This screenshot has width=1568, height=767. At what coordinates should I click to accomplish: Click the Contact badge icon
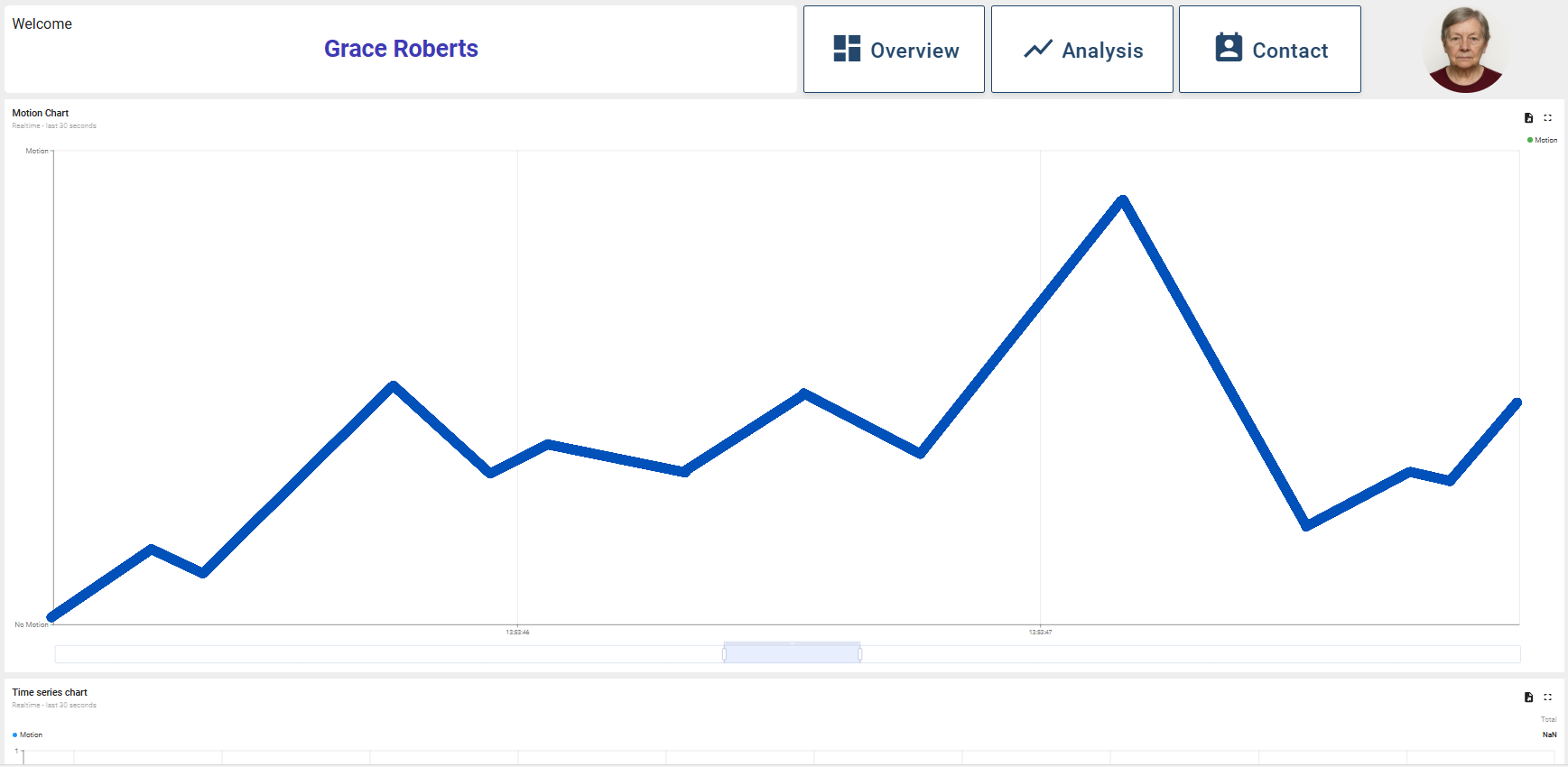pos(1229,48)
